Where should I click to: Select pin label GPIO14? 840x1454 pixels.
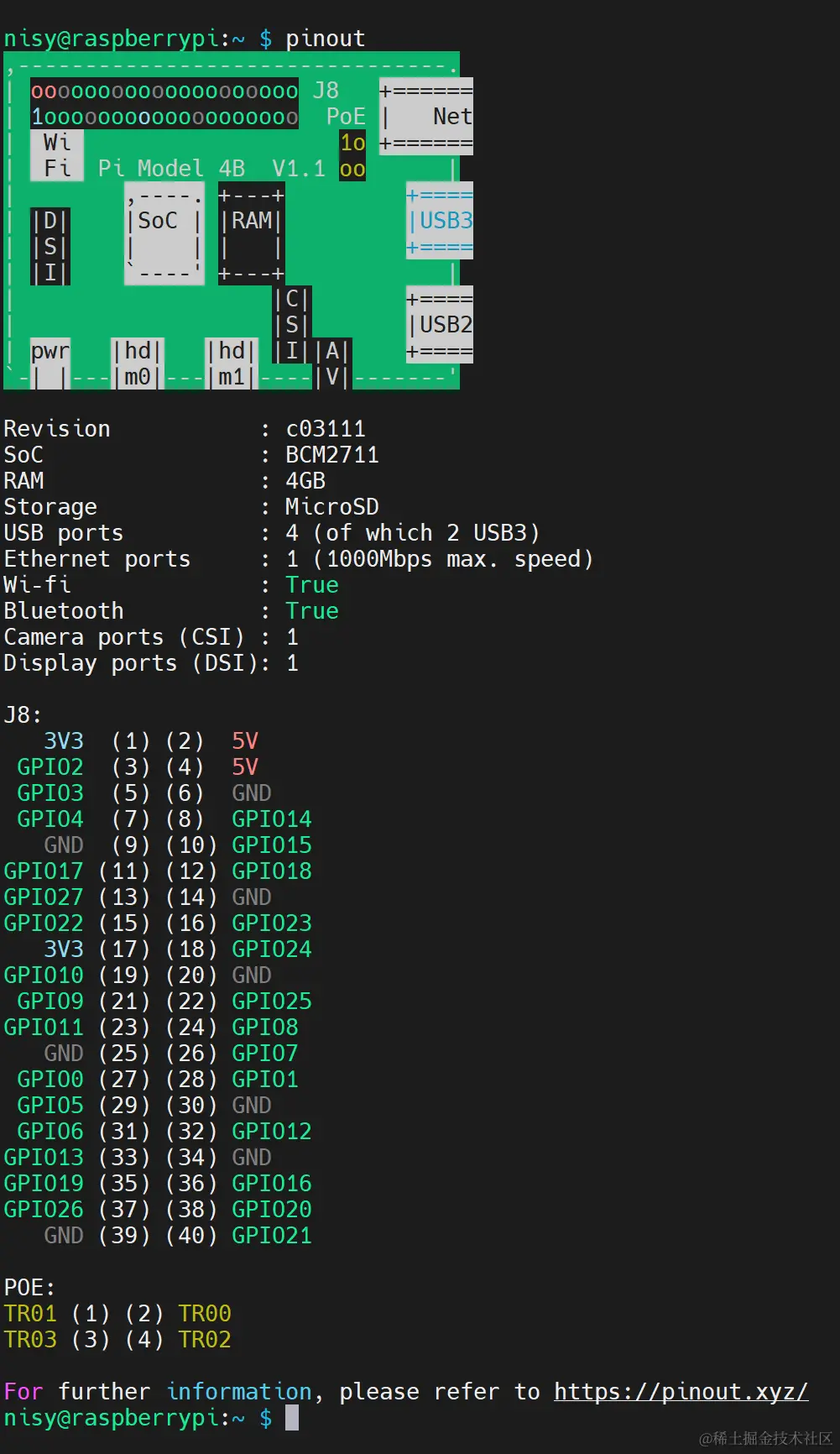[x=272, y=819]
